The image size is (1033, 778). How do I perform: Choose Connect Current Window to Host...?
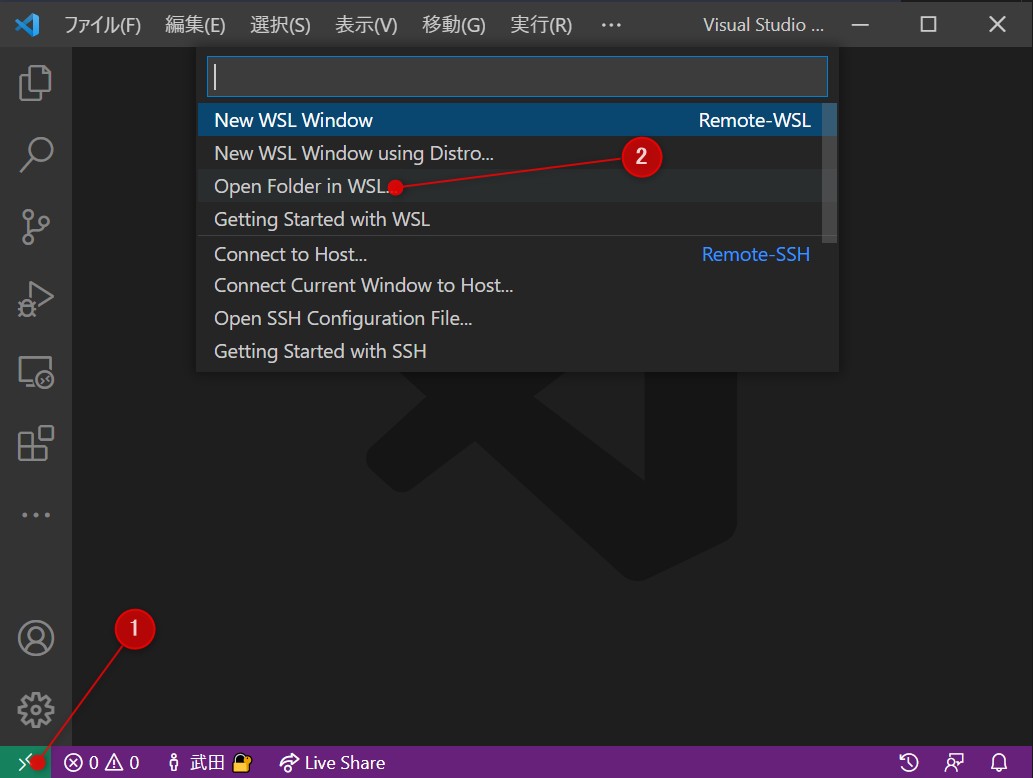click(x=510, y=285)
